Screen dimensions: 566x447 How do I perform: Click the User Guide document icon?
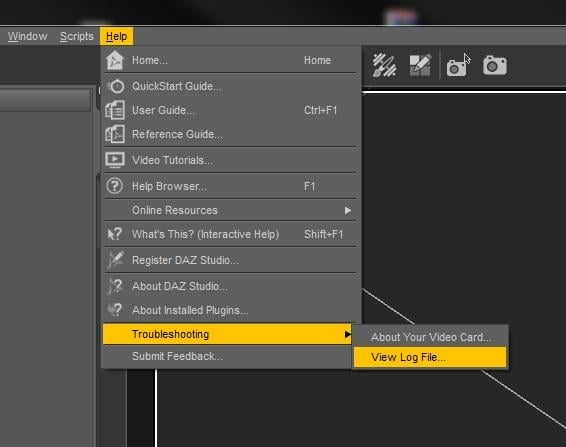[115, 110]
